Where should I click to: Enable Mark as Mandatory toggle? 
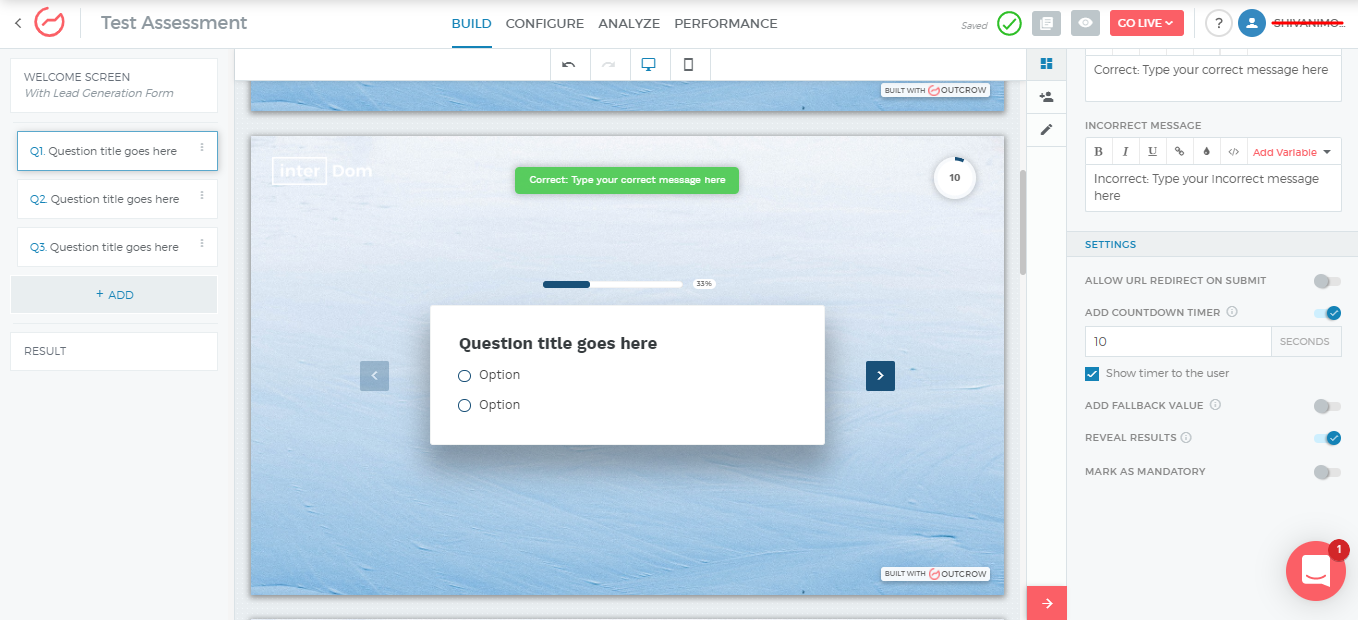tap(1327, 472)
